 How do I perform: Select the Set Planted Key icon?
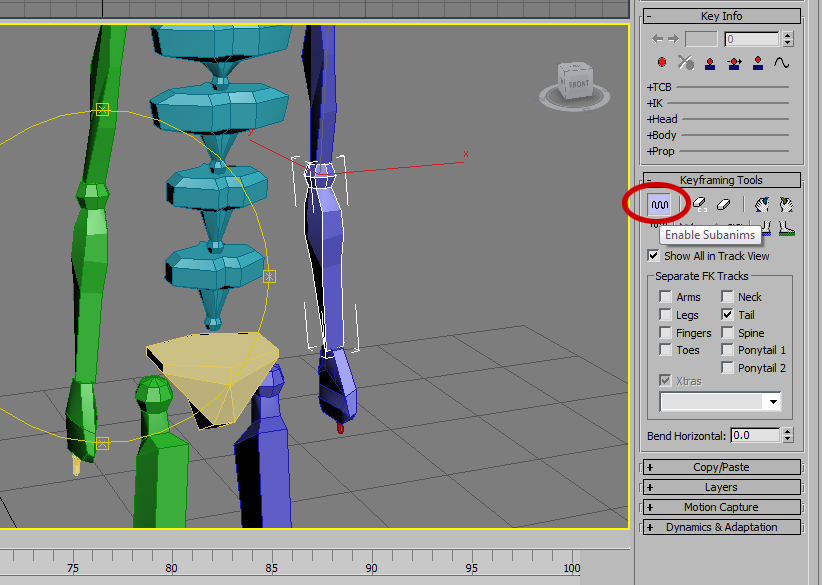(710, 61)
